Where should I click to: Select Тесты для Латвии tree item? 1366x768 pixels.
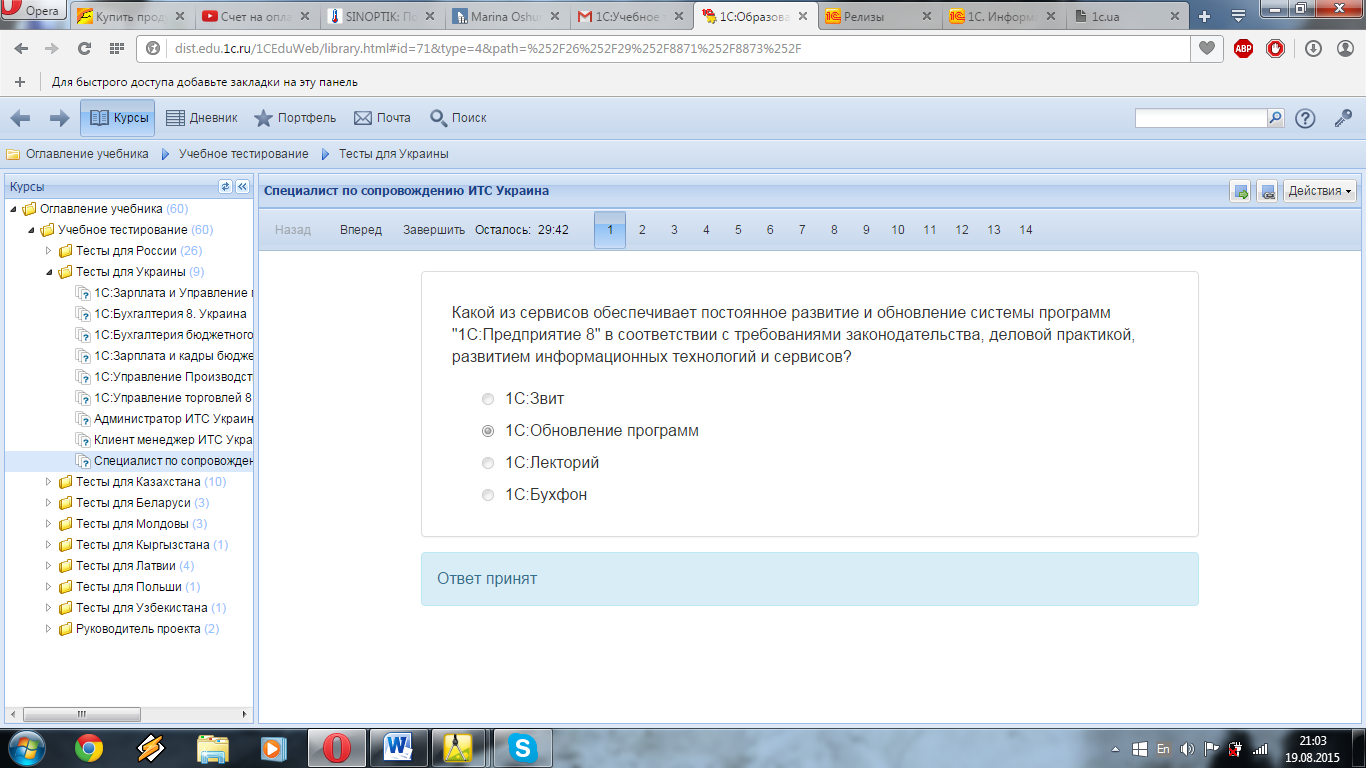pos(125,566)
